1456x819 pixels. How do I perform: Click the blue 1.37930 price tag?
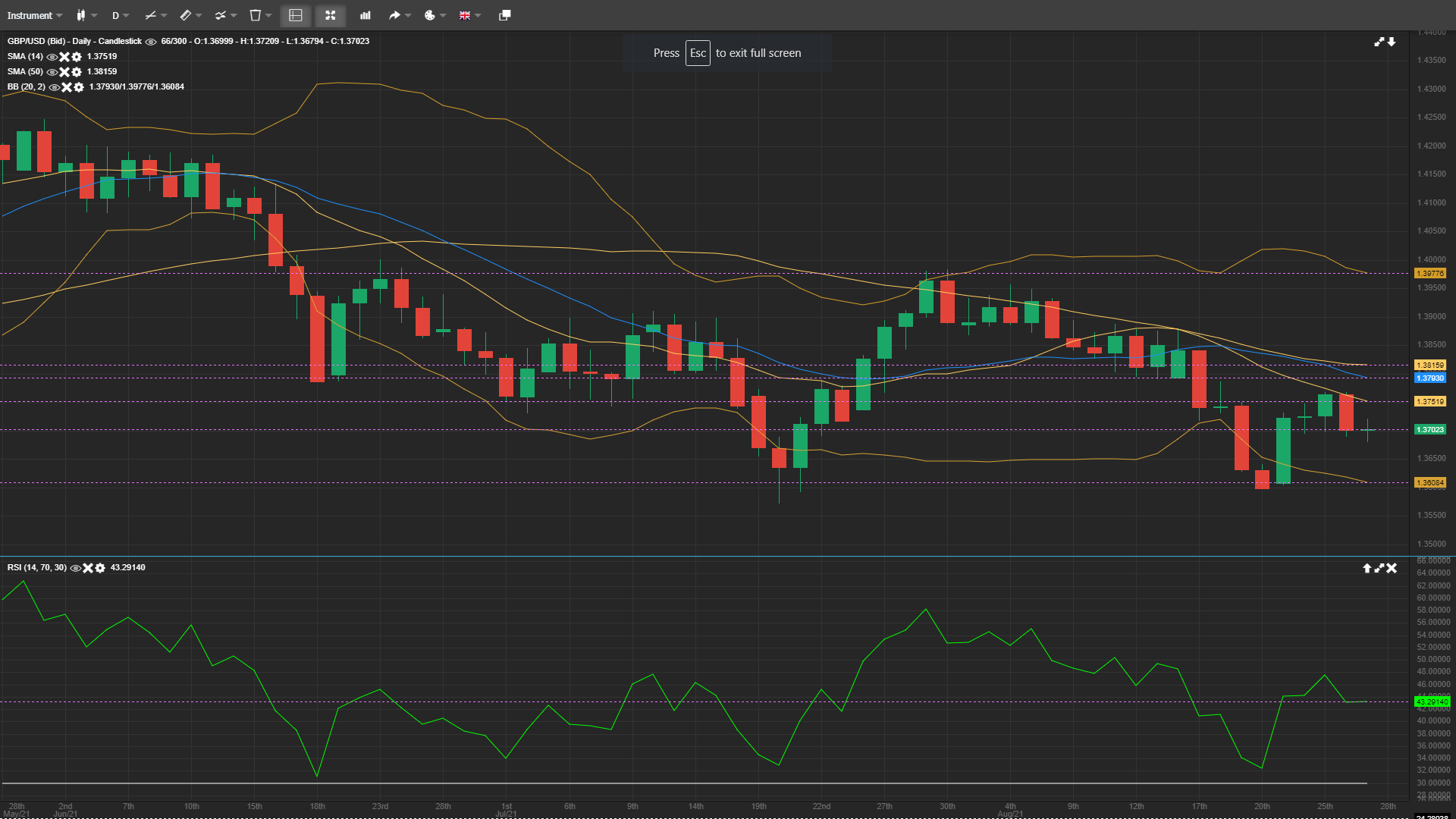[1431, 378]
